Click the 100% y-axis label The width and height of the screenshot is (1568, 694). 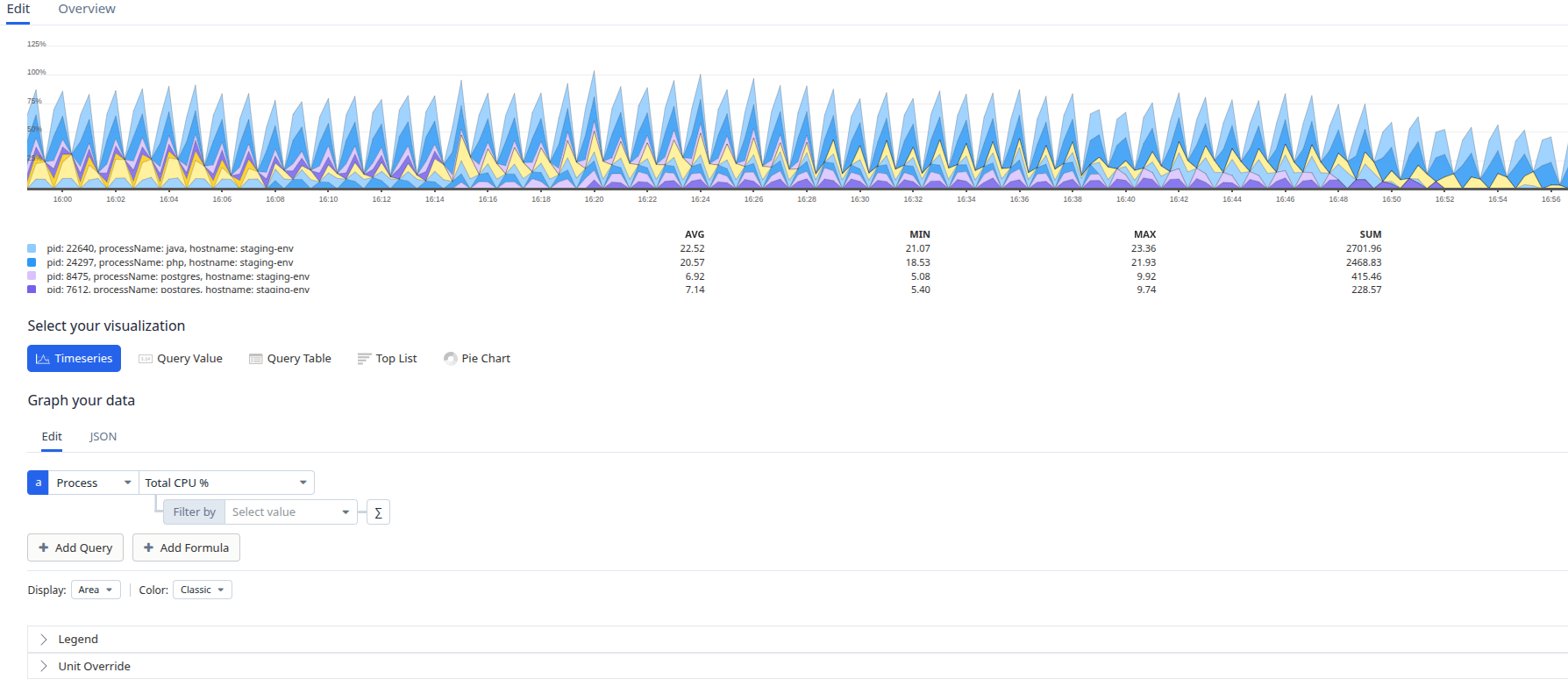pyautogui.click(x=36, y=72)
